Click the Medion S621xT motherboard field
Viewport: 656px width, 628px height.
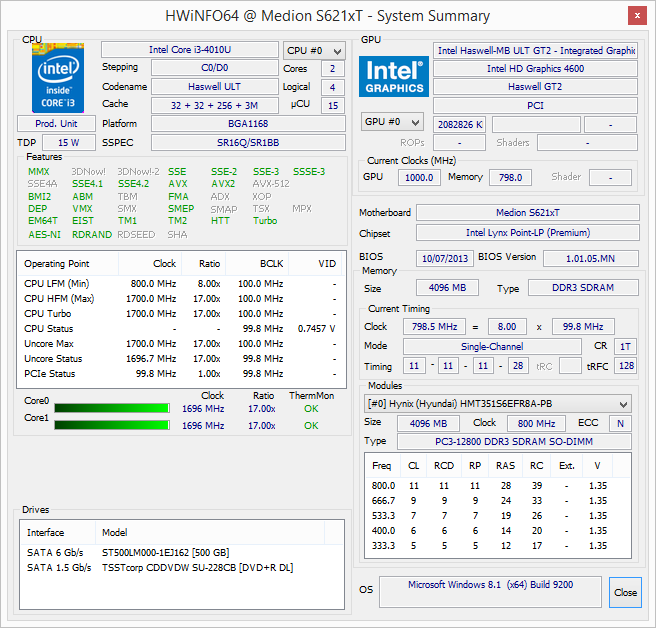click(x=528, y=213)
